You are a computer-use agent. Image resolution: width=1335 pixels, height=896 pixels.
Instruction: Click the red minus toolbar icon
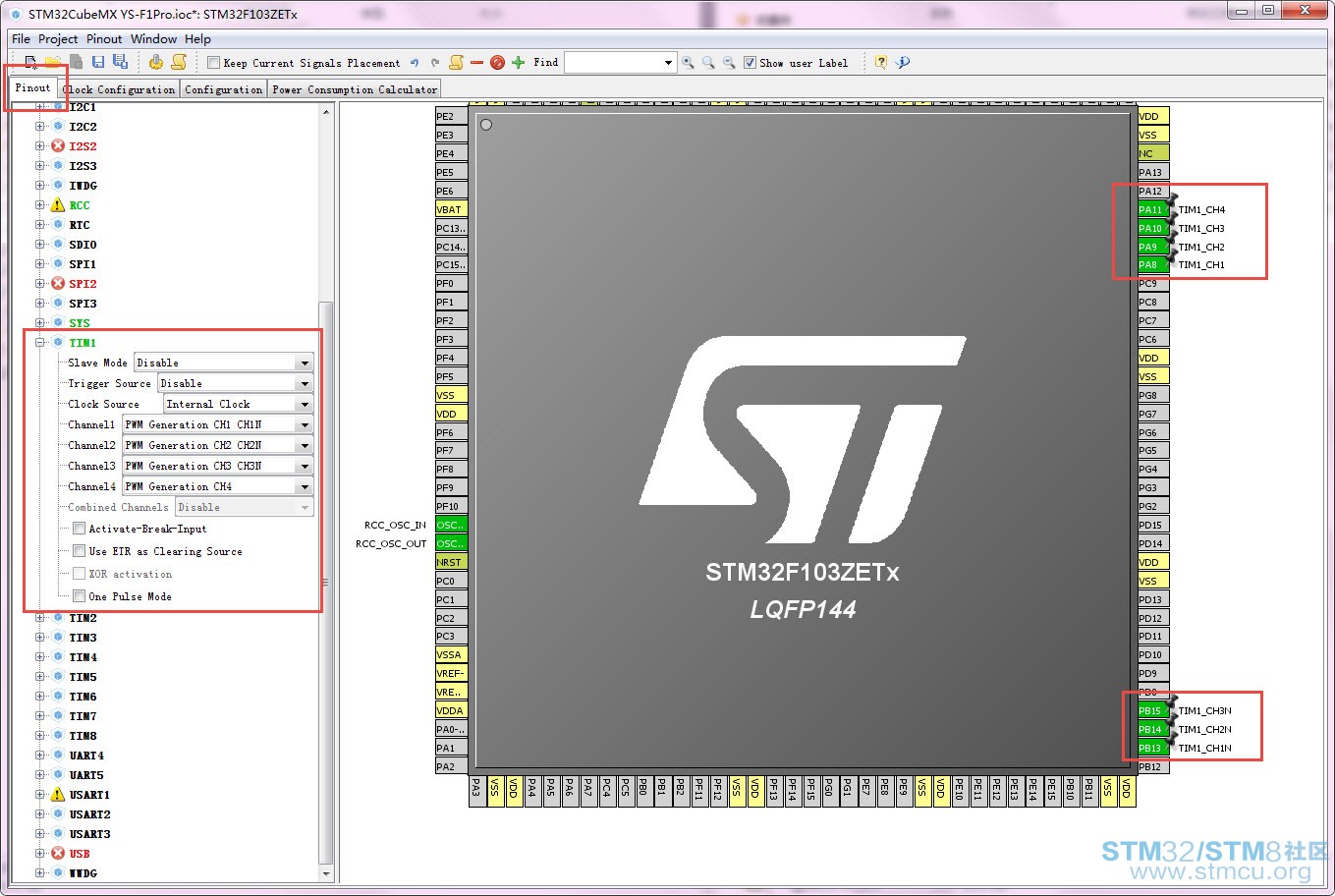(x=476, y=62)
